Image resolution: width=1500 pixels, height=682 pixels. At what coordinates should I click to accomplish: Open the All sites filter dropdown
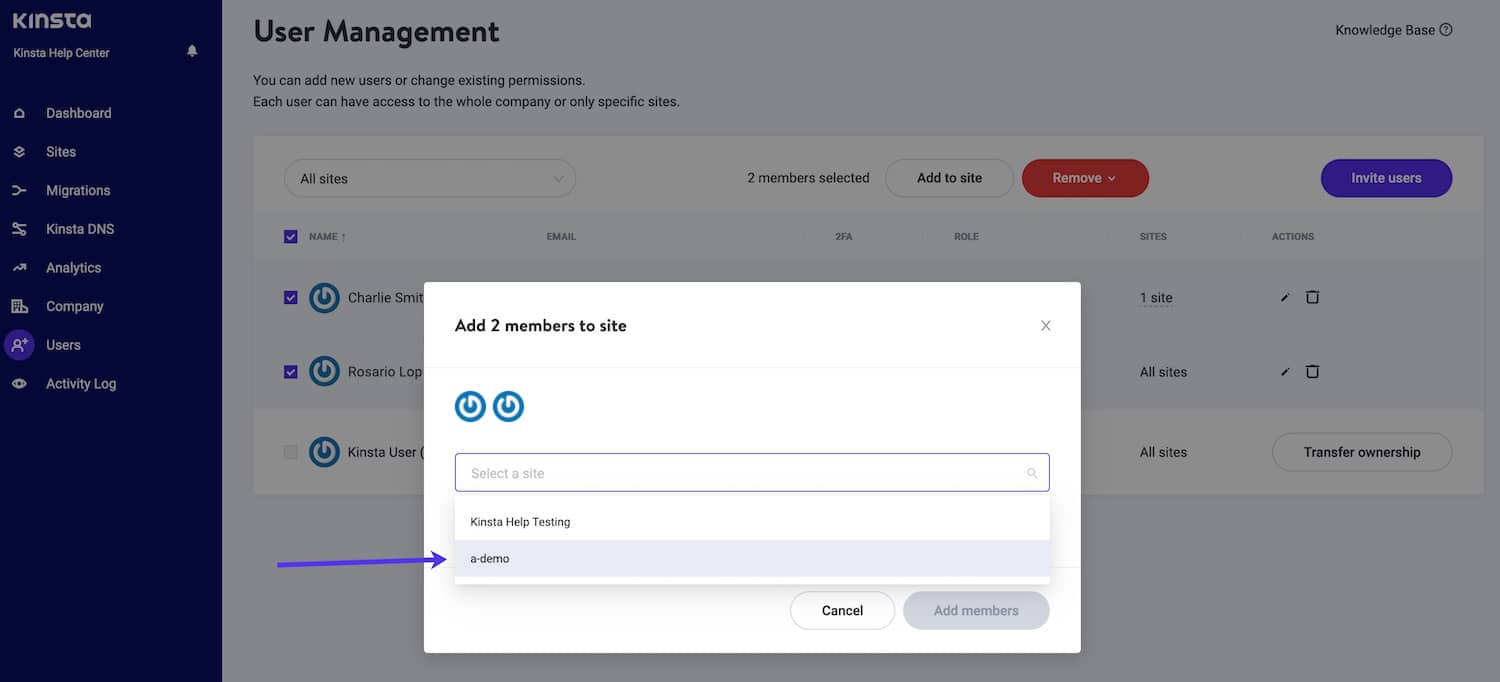tap(430, 179)
